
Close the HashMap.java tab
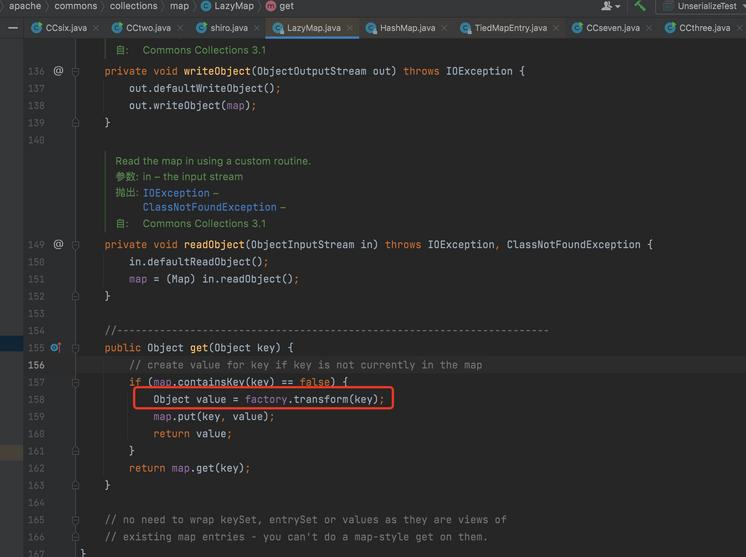coord(444,28)
